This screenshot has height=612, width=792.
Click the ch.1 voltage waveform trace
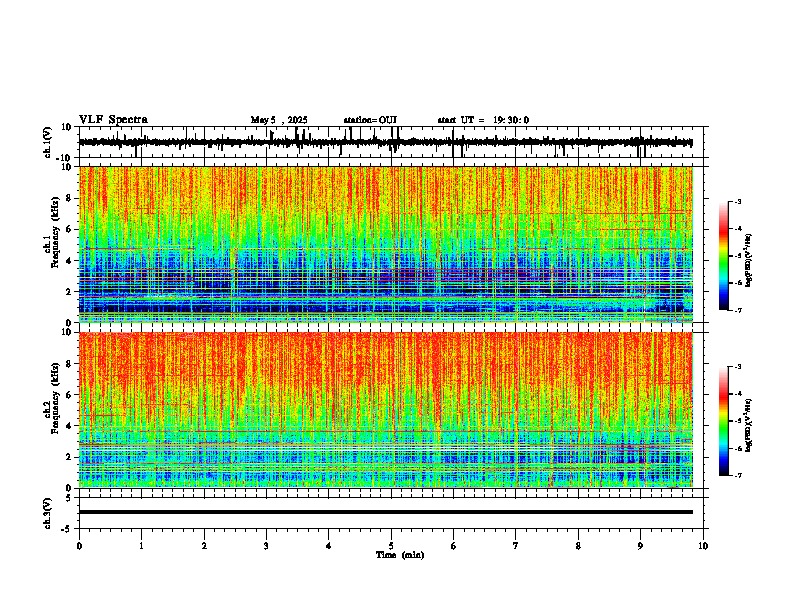point(386,142)
